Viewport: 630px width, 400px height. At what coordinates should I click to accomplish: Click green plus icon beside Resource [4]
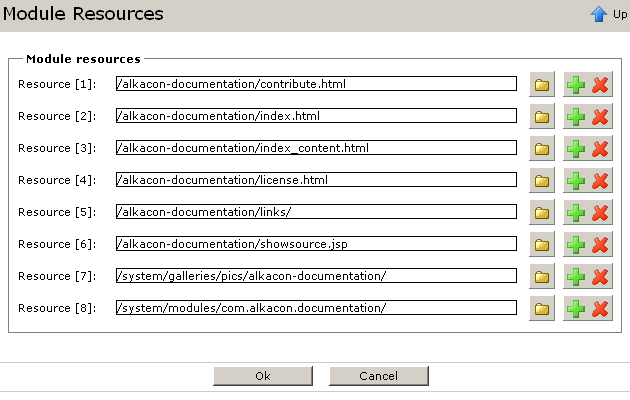click(576, 180)
